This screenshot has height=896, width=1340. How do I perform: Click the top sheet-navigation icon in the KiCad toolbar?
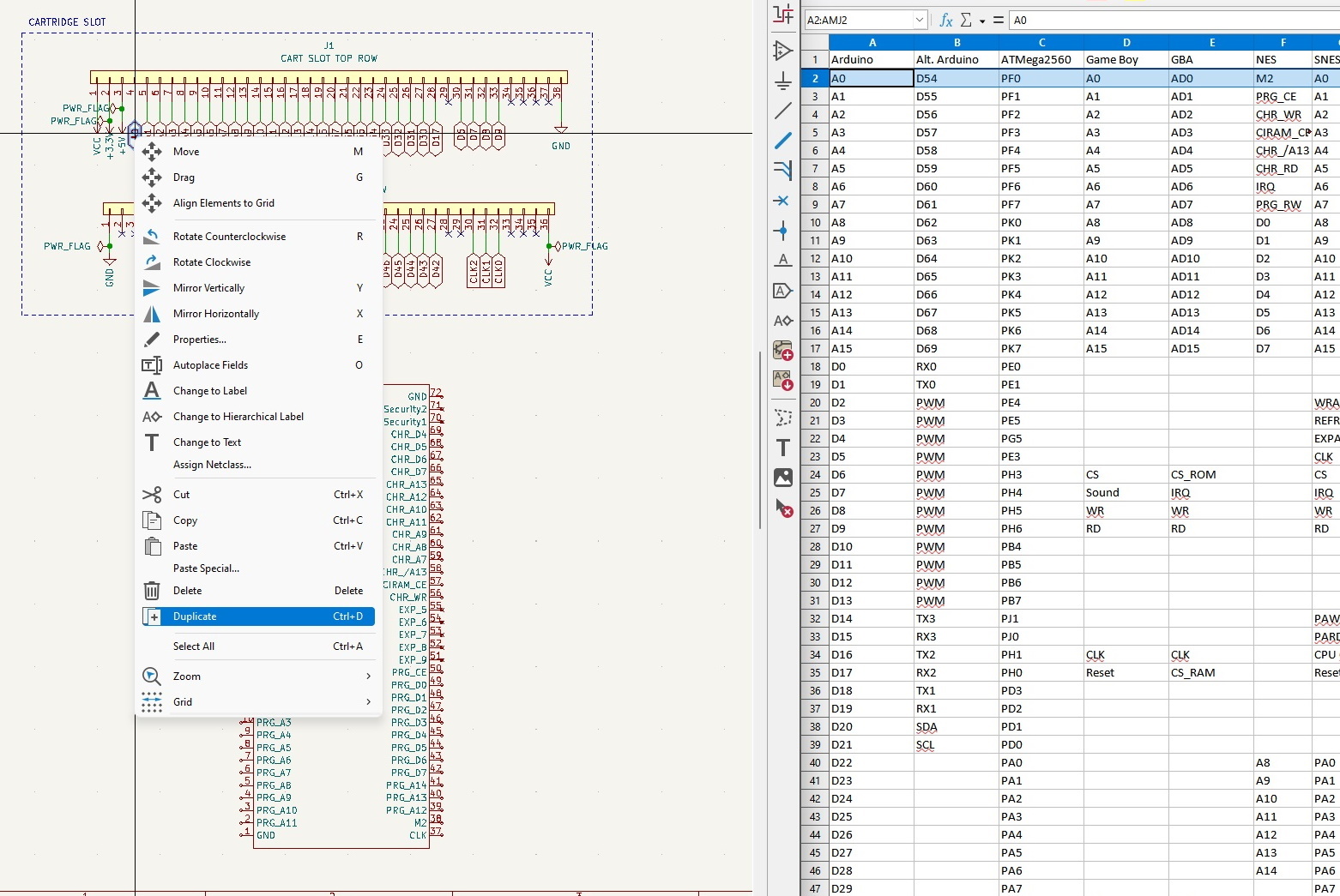pyautogui.click(x=782, y=13)
